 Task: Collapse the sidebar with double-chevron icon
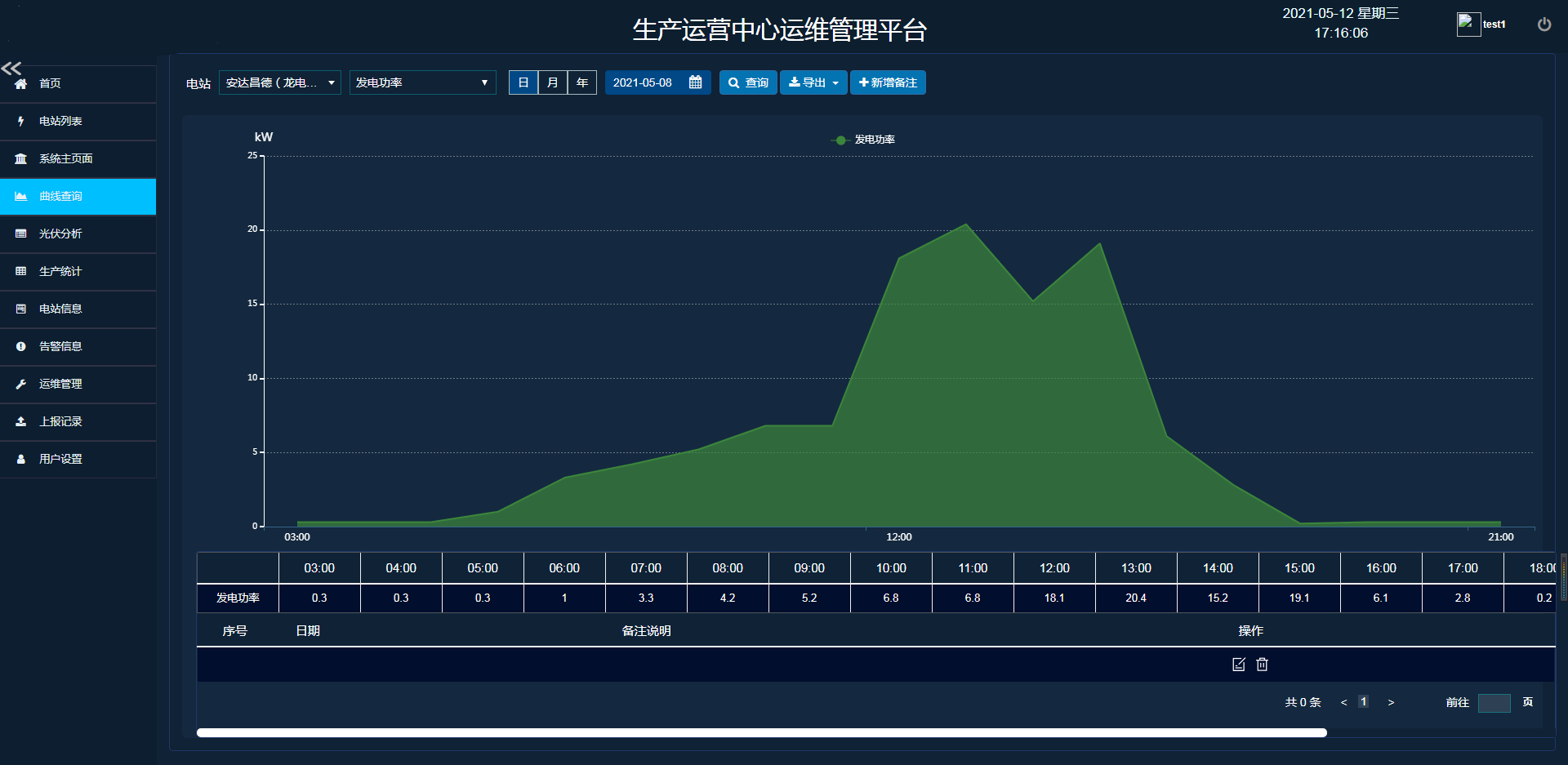pos(11,68)
